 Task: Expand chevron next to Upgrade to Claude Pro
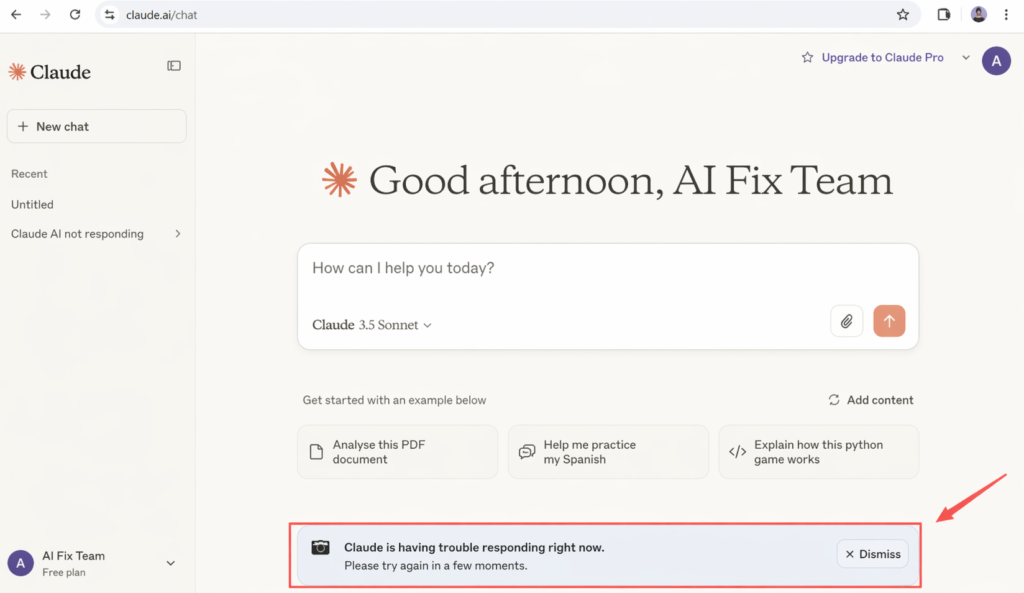click(x=966, y=58)
